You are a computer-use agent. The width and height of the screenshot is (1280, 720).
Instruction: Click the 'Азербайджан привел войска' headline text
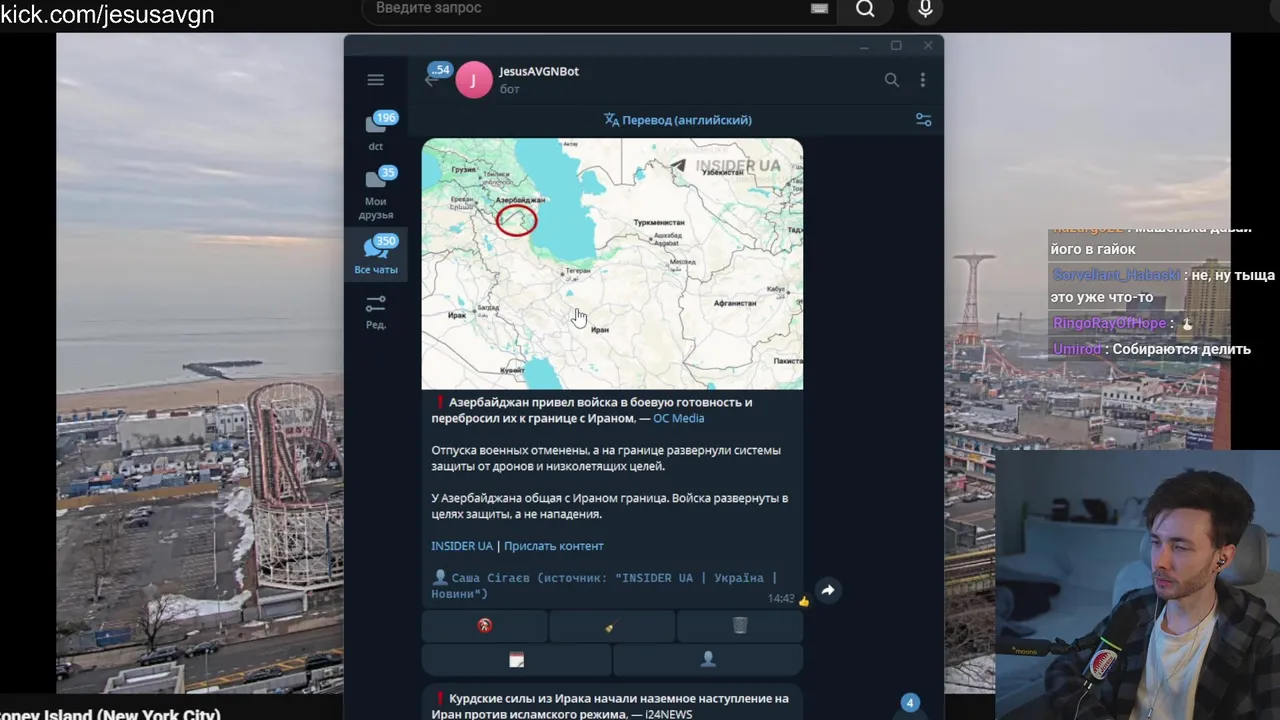(592, 410)
